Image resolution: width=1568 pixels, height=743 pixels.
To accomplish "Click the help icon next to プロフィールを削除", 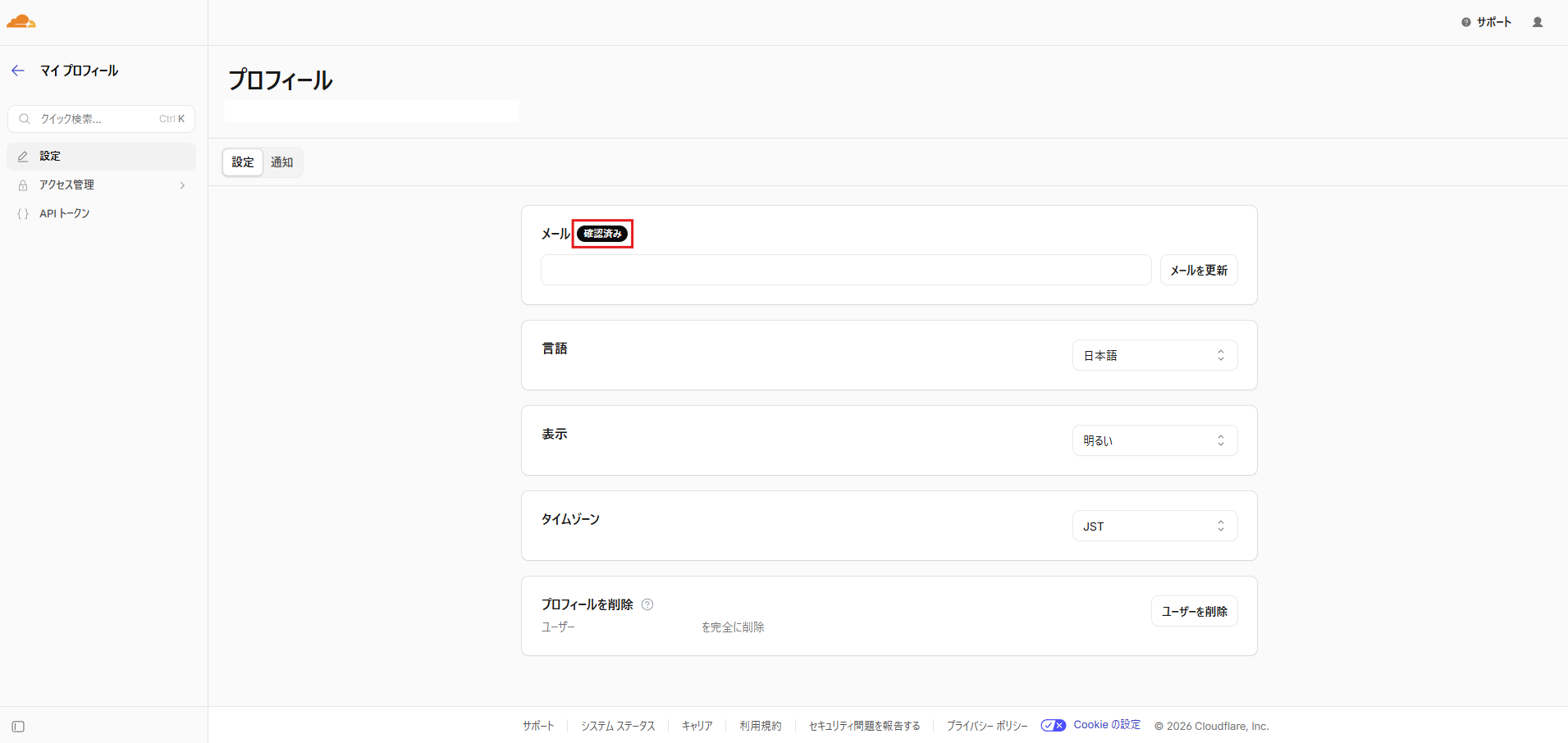I will click(x=647, y=604).
